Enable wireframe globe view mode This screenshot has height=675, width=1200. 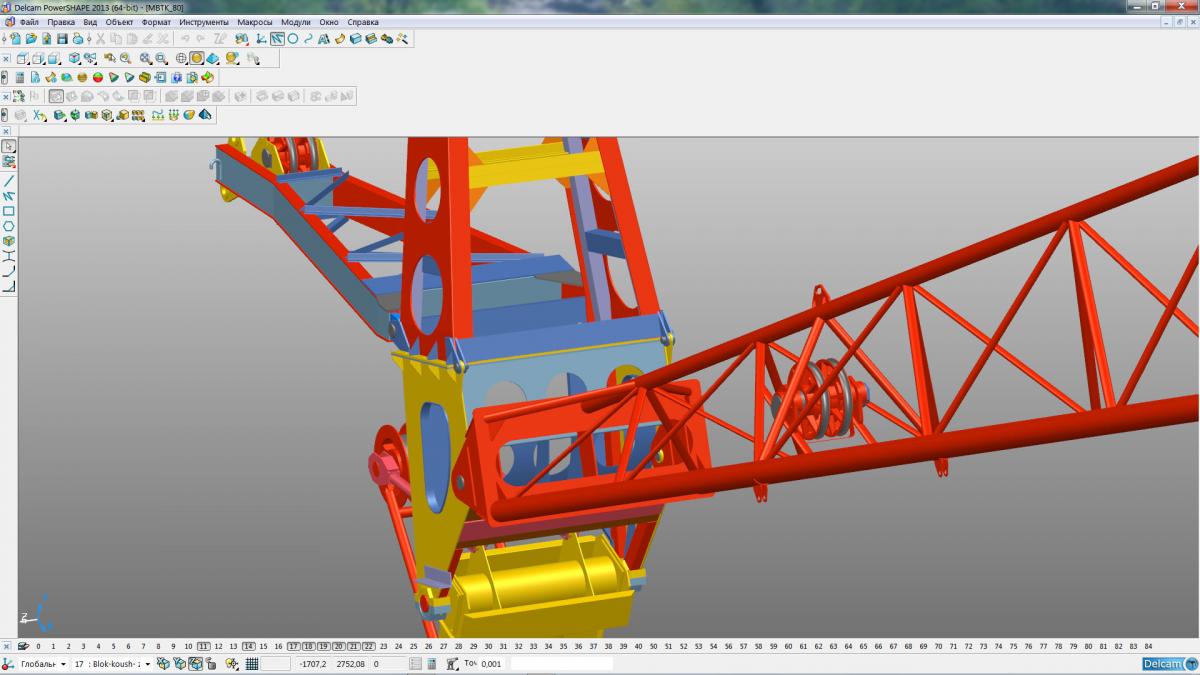(x=181, y=58)
